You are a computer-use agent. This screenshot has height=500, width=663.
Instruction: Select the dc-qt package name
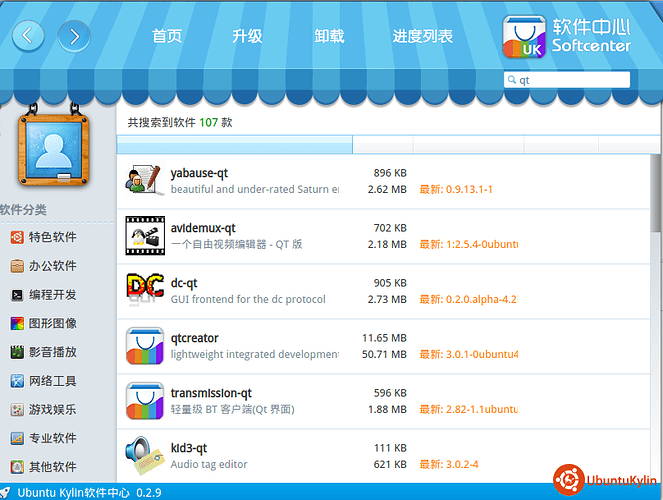point(184,283)
